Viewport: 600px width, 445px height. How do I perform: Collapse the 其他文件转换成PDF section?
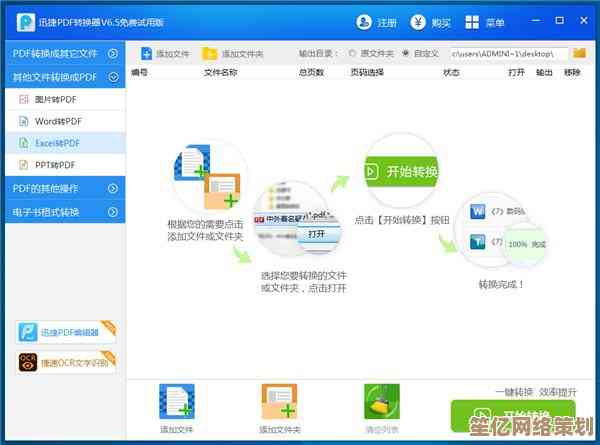[x=113, y=76]
